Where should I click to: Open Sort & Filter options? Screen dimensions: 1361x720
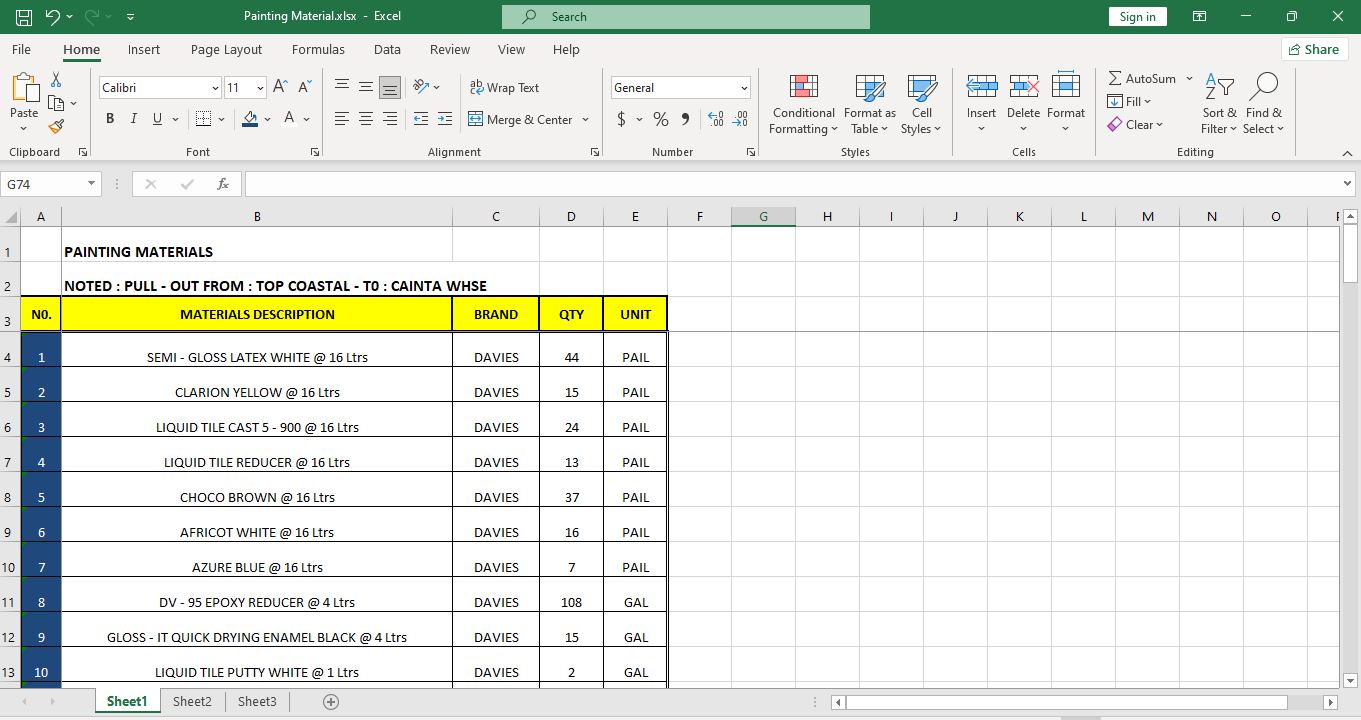click(x=1219, y=104)
